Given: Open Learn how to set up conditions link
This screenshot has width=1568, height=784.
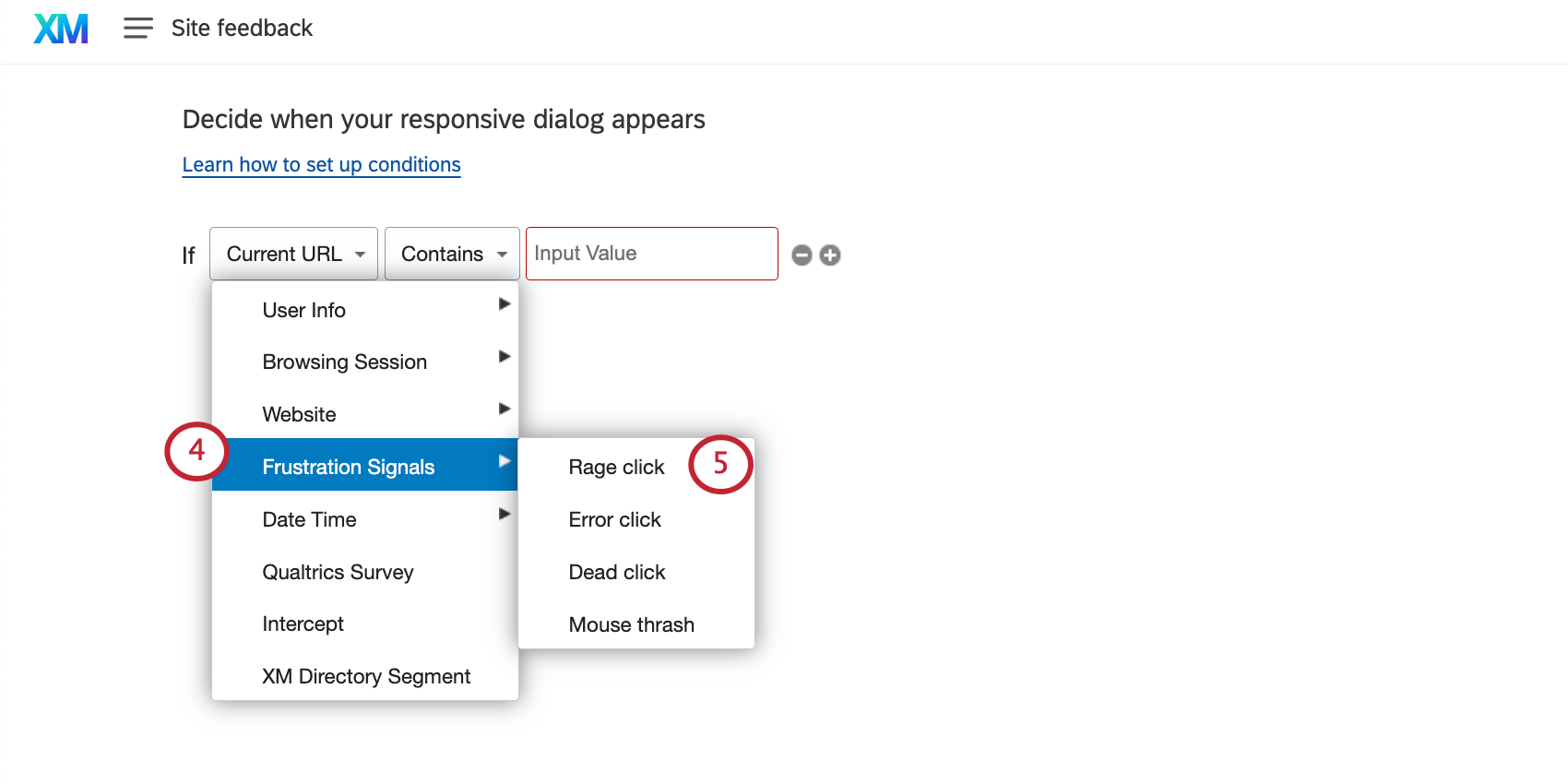Looking at the screenshot, I should pos(321,165).
